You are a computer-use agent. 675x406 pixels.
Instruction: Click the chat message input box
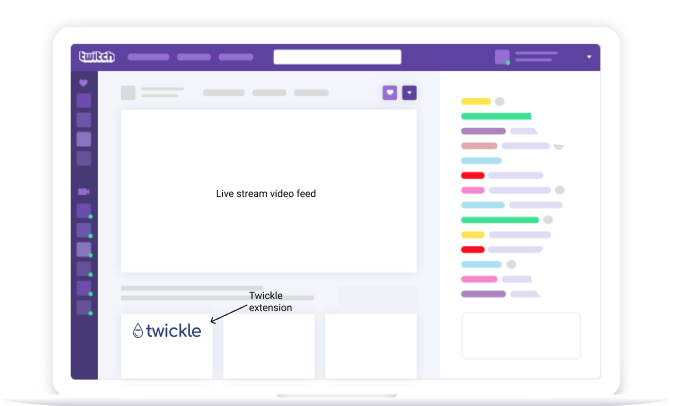click(x=521, y=336)
